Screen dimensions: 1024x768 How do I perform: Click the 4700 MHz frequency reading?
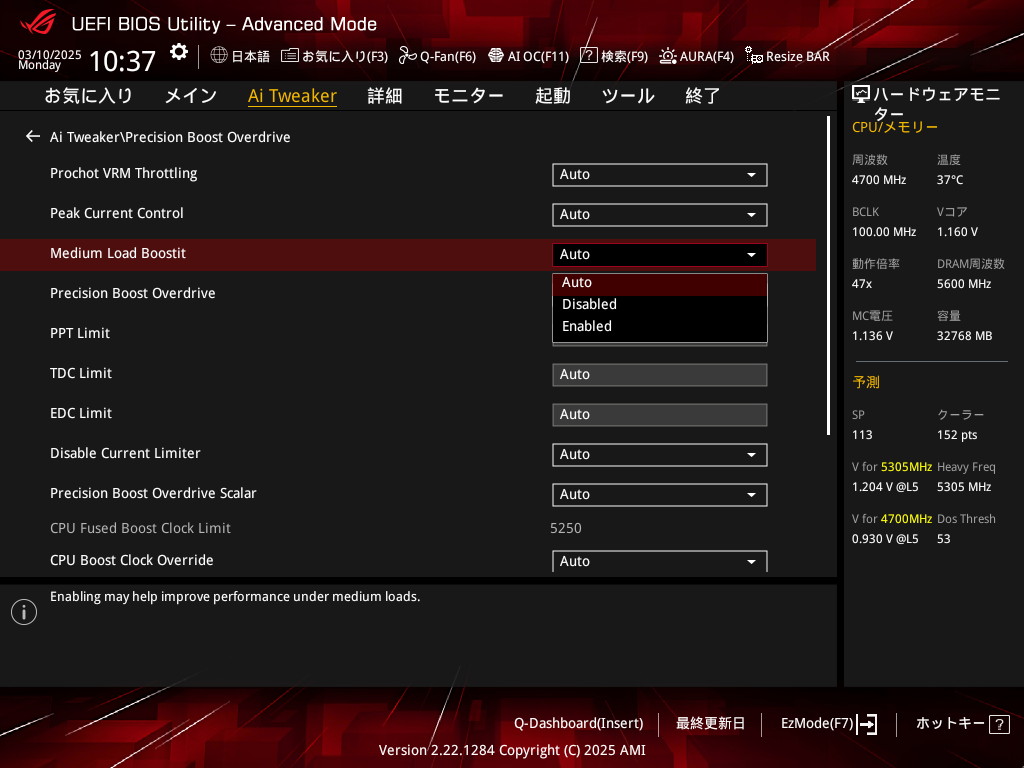(x=879, y=180)
